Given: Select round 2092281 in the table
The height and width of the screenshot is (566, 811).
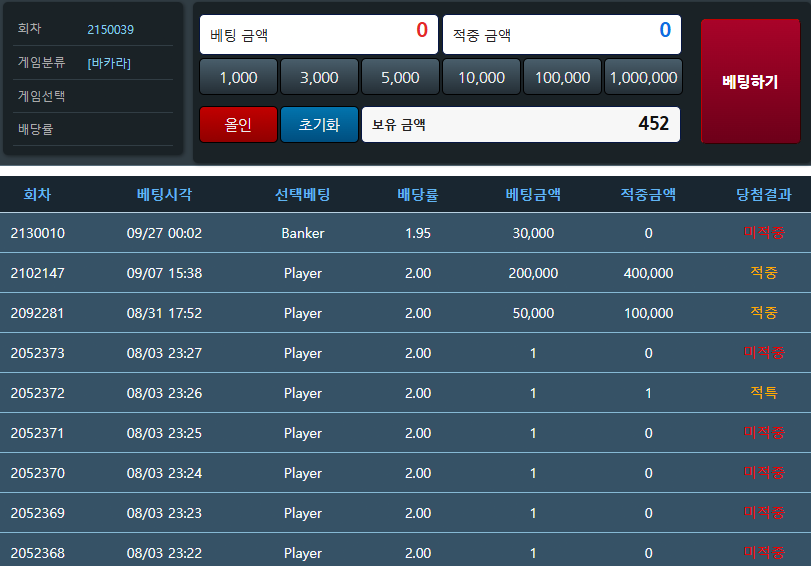Looking at the screenshot, I should pos(37,313).
